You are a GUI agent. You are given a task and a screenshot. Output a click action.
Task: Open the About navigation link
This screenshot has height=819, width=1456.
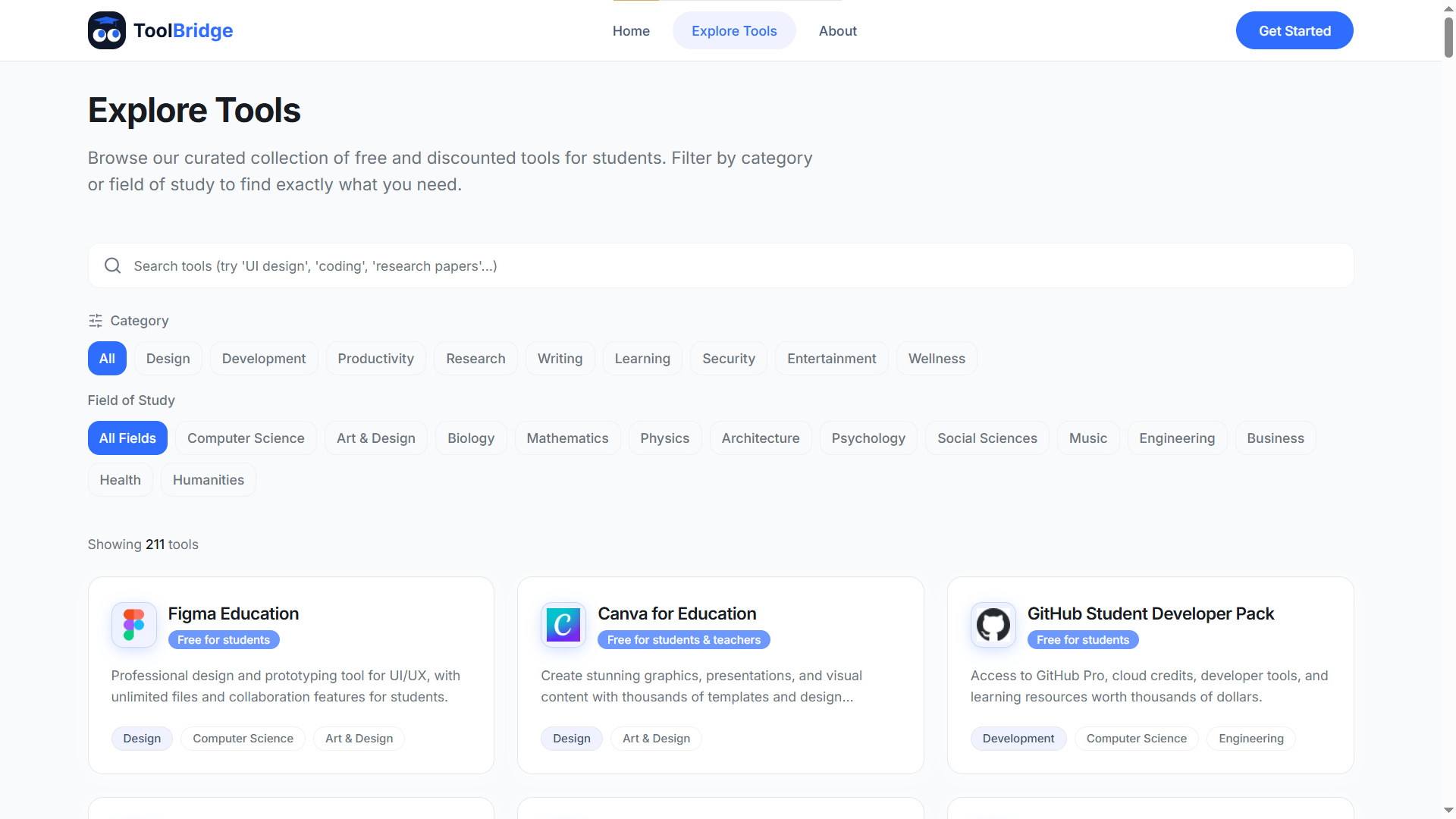[x=838, y=31]
